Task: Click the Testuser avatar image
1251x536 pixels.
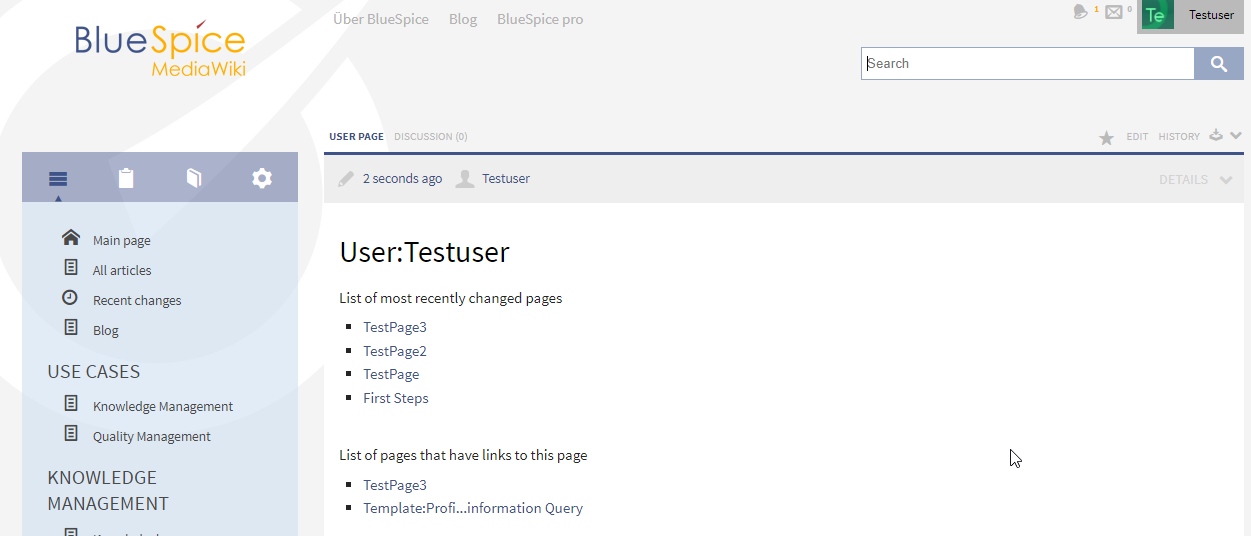Action: tap(1157, 15)
